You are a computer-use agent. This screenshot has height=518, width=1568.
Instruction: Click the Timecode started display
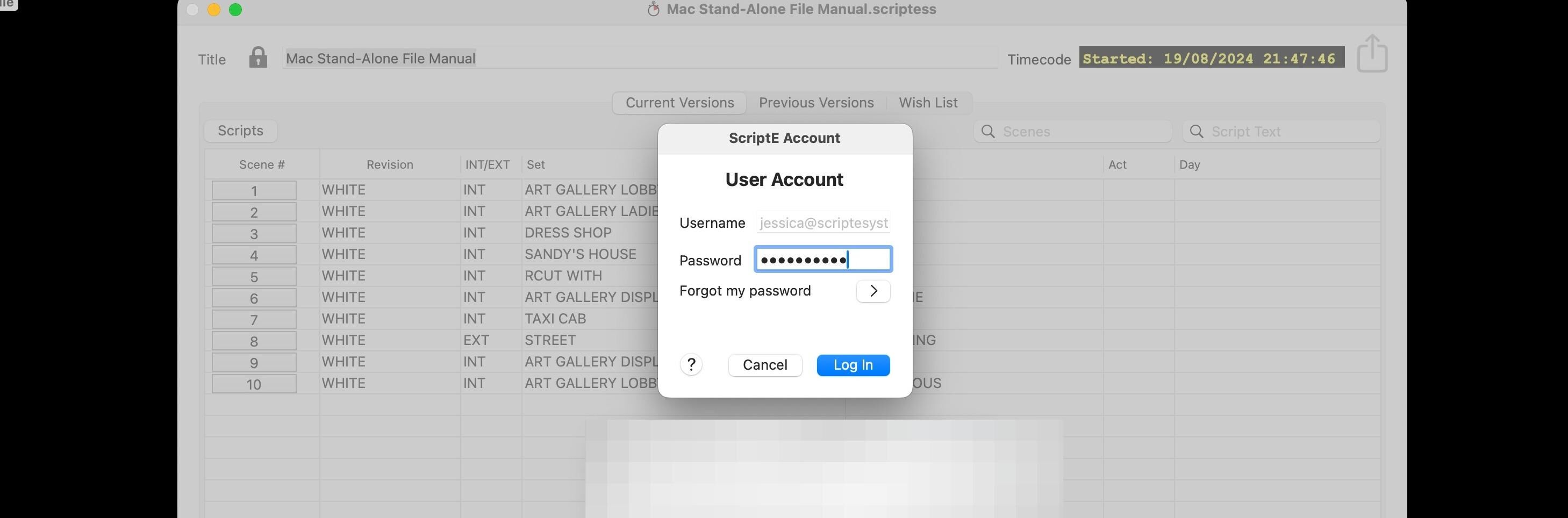coord(1211,59)
